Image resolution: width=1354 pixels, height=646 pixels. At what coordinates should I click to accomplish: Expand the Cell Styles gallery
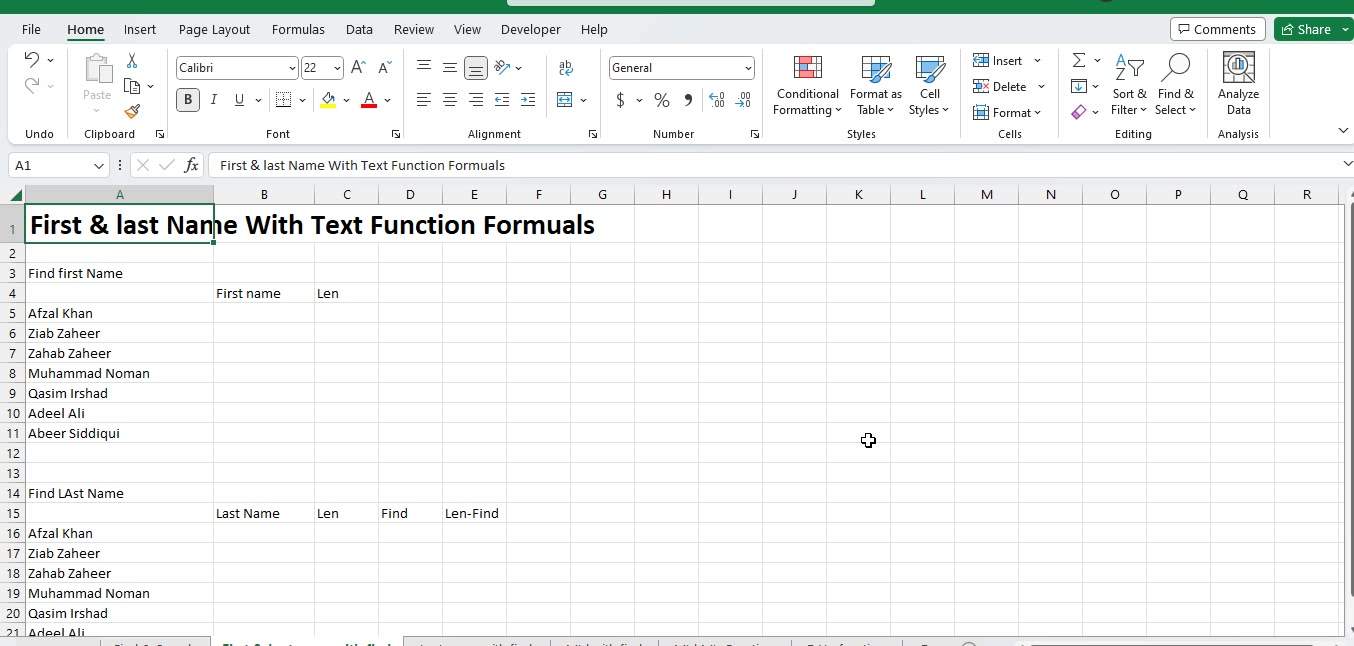930,85
